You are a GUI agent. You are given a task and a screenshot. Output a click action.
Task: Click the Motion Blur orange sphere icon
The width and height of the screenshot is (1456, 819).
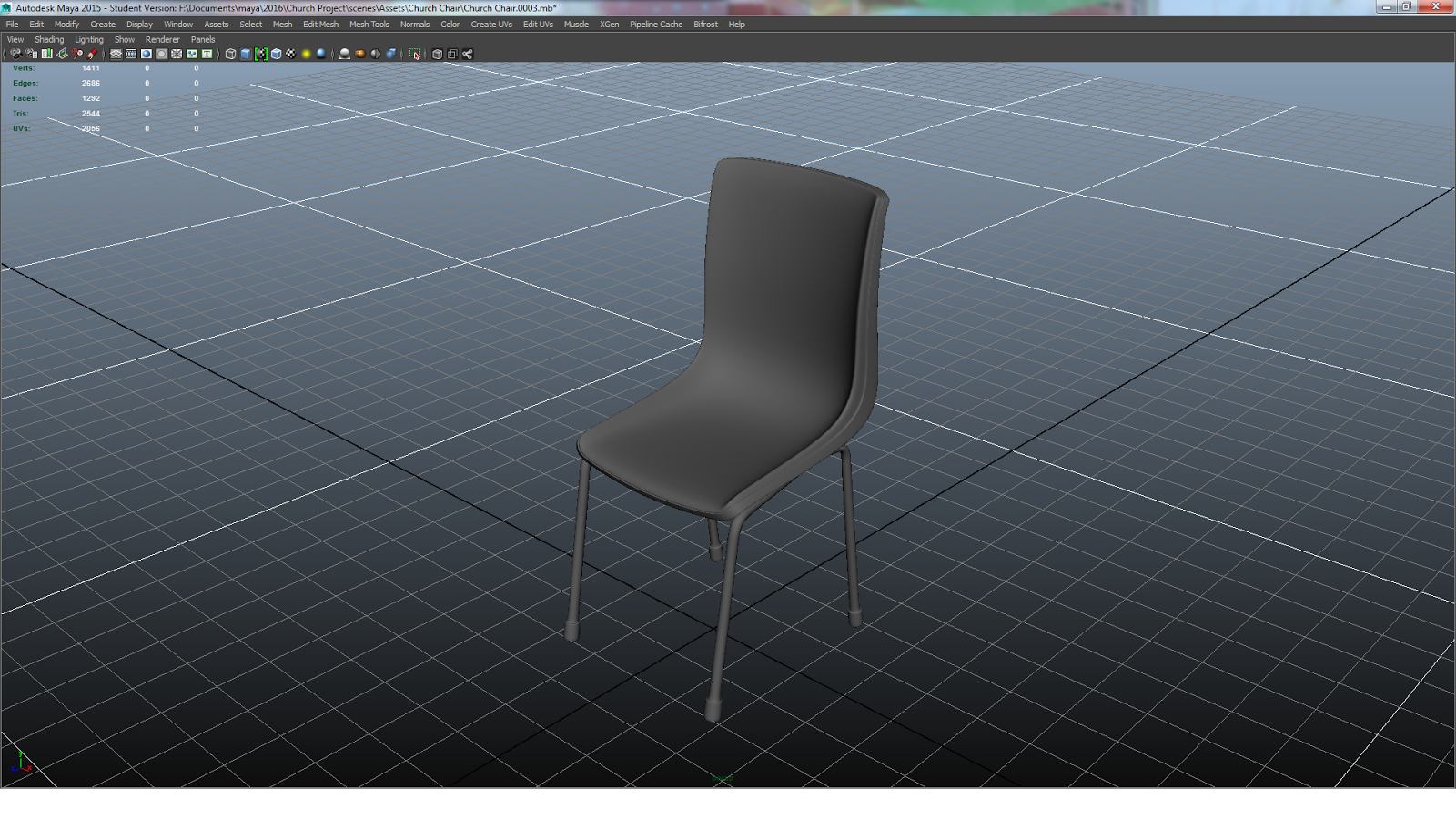(359, 54)
